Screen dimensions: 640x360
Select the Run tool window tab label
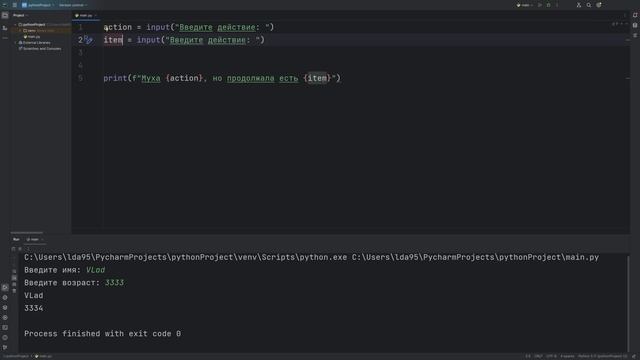(x=16, y=239)
